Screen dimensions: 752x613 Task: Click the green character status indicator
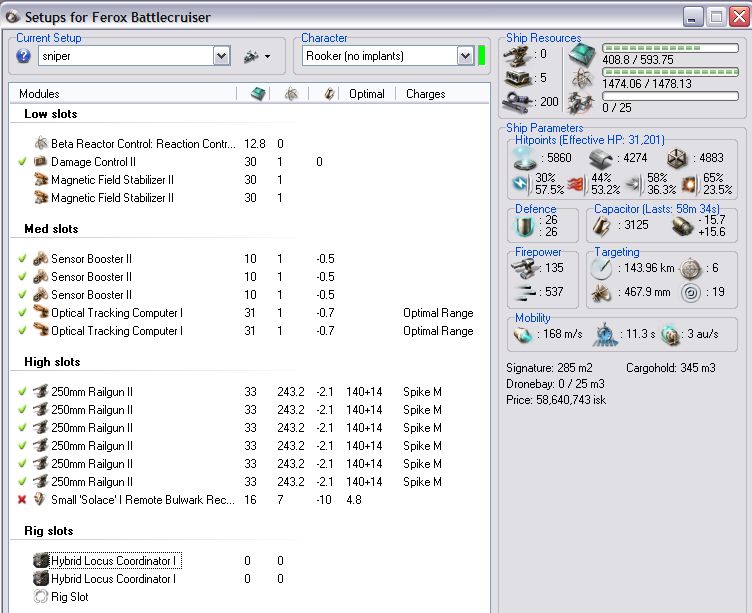pos(482,57)
